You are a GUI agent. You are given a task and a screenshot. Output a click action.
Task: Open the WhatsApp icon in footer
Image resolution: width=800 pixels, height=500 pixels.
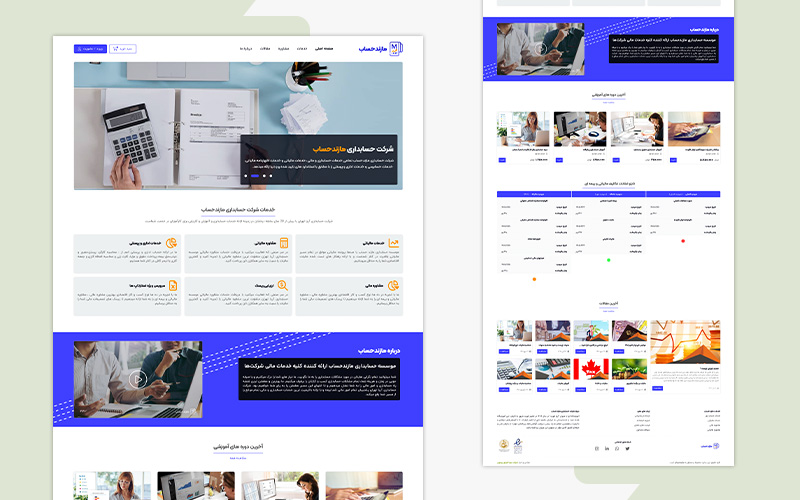(617, 448)
